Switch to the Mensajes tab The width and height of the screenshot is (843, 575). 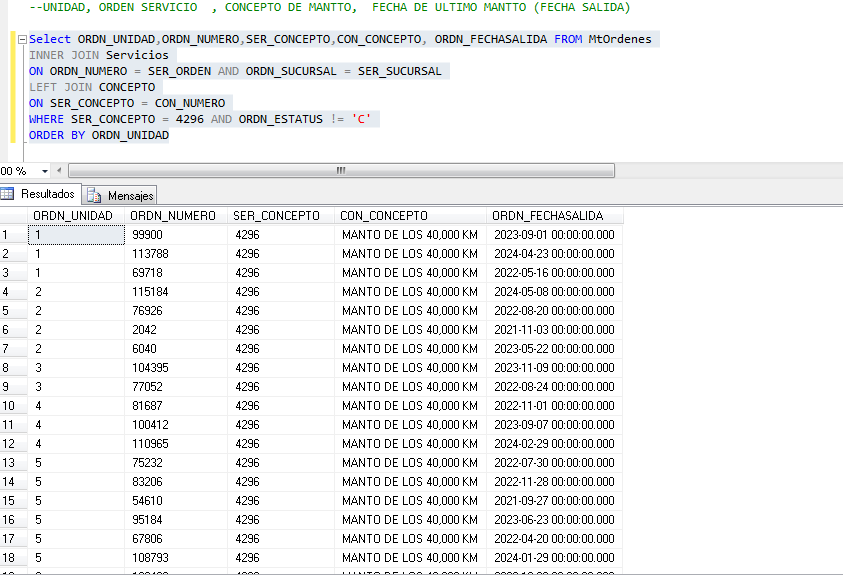[x=120, y=196]
